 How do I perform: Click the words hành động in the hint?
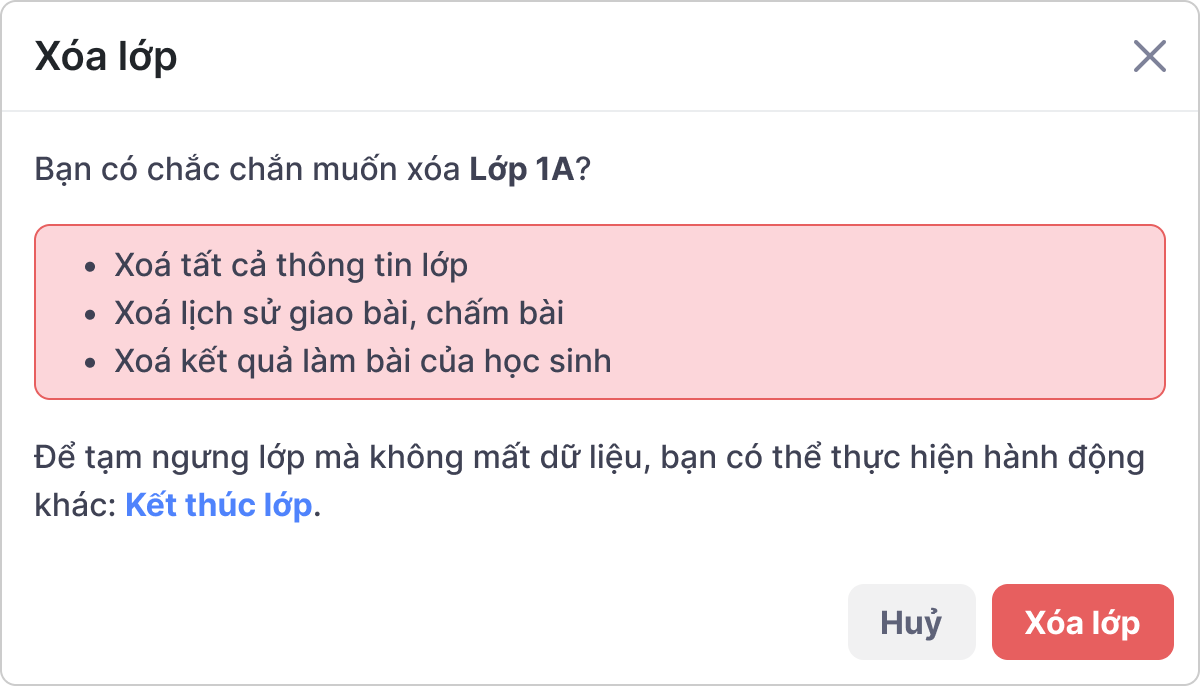[x=1062, y=459]
